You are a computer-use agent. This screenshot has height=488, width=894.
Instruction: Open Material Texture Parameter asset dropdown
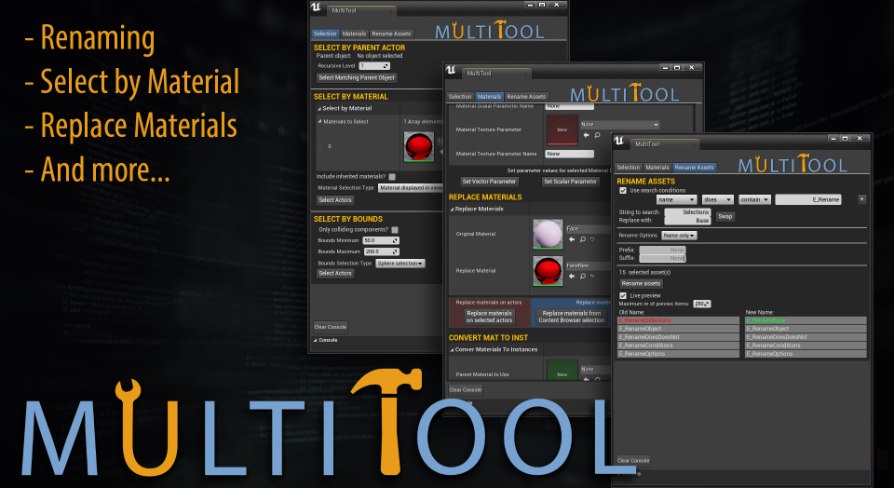click(x=620, y=124)
